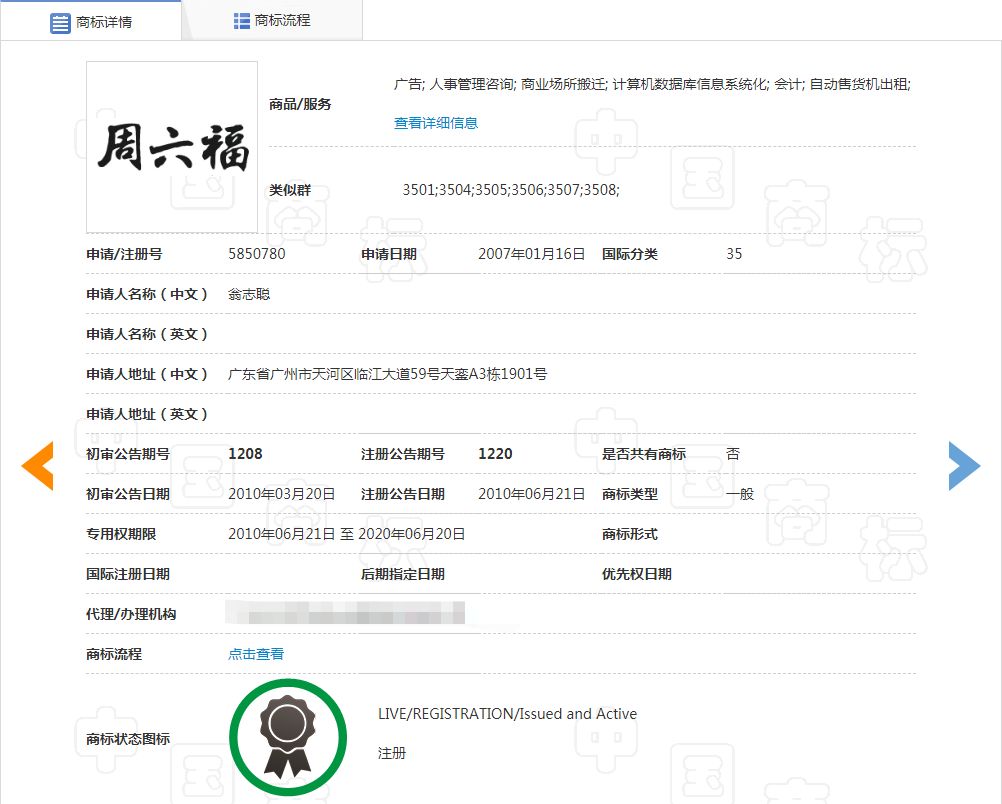The height and width of the screenshot is (804, 1002).
Task: Click the 注册公告期号 label
Action: click(403, 454)
